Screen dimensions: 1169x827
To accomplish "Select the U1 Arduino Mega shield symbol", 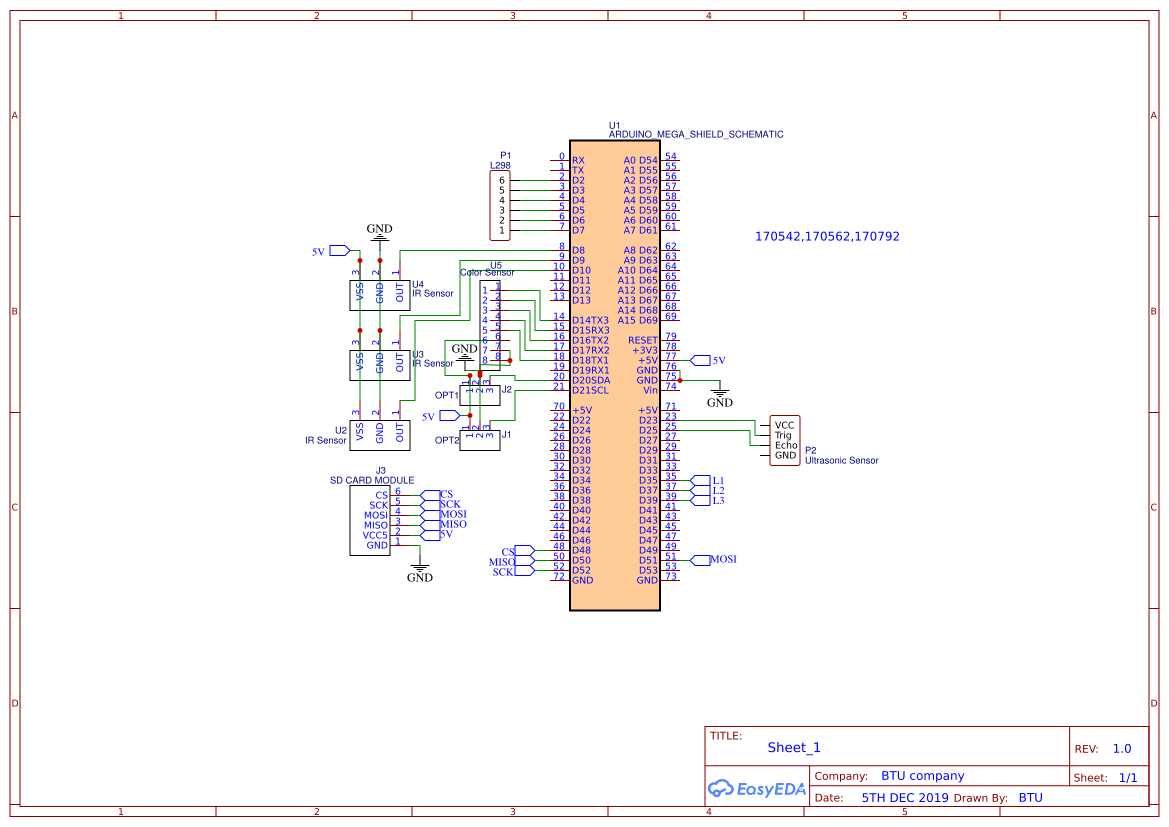I will coord(615,375).
